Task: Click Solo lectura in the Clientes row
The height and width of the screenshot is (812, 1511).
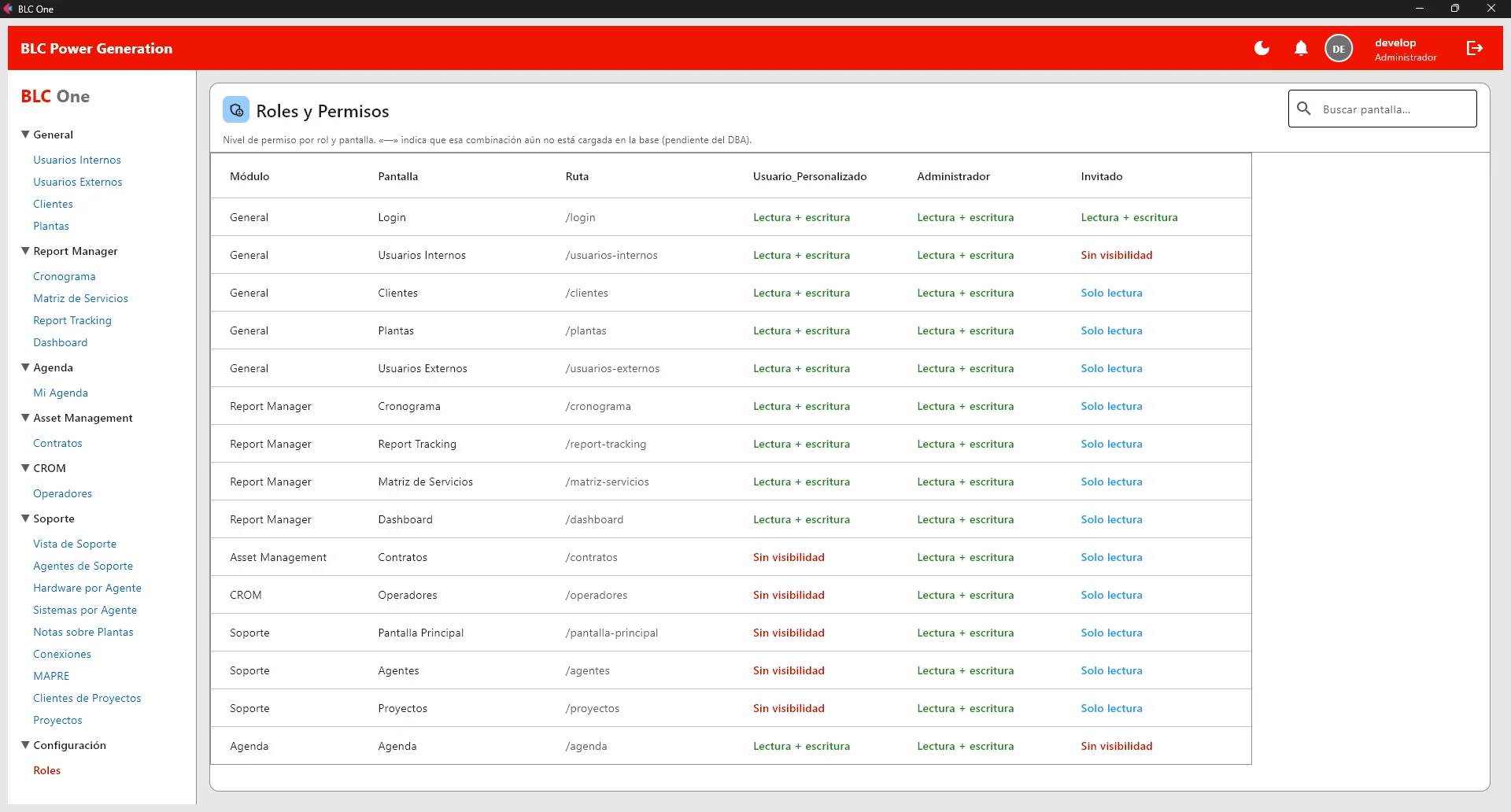Action: click(x=1111, y=293)
